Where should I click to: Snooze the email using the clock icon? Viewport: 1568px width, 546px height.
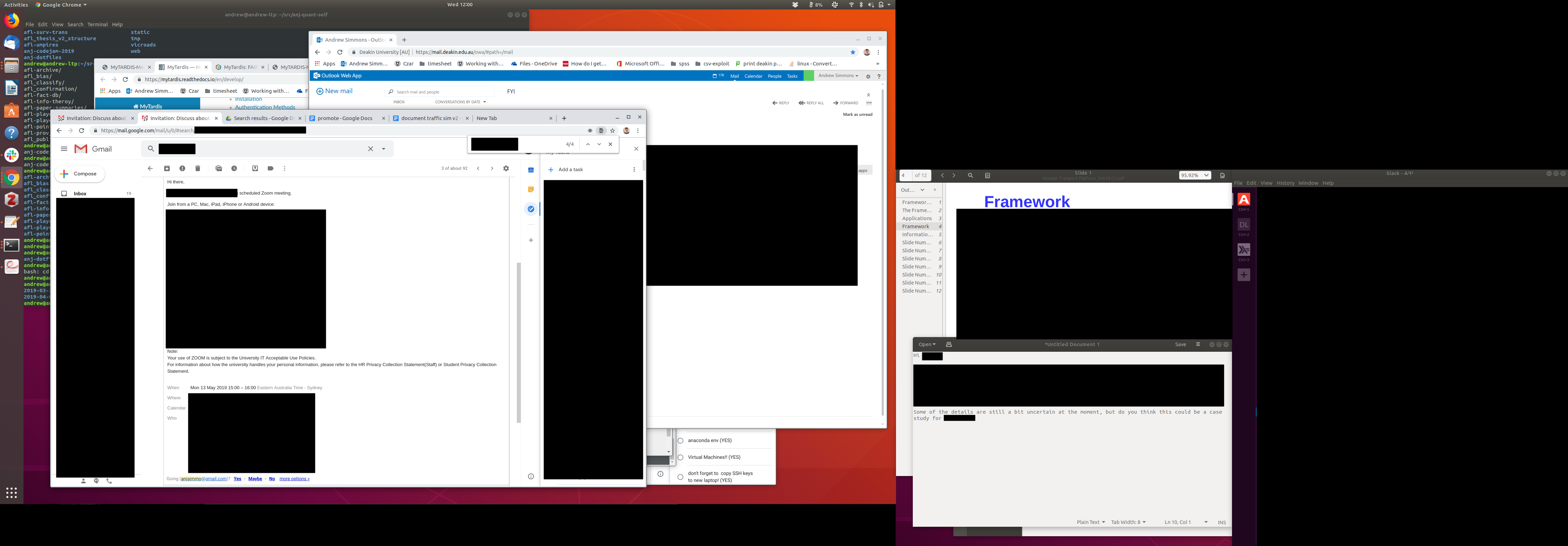234,169
